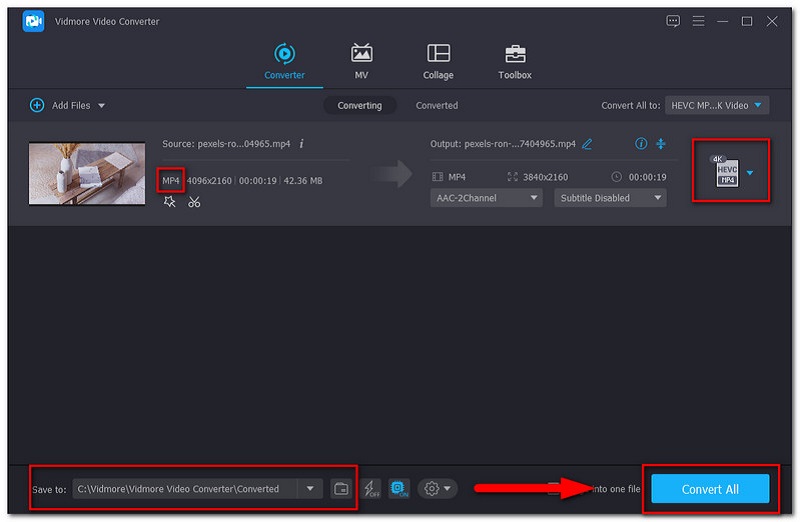Click the Add Files plus icon
Viewport: 800px width, 522px height.
(x=37, y=105)
